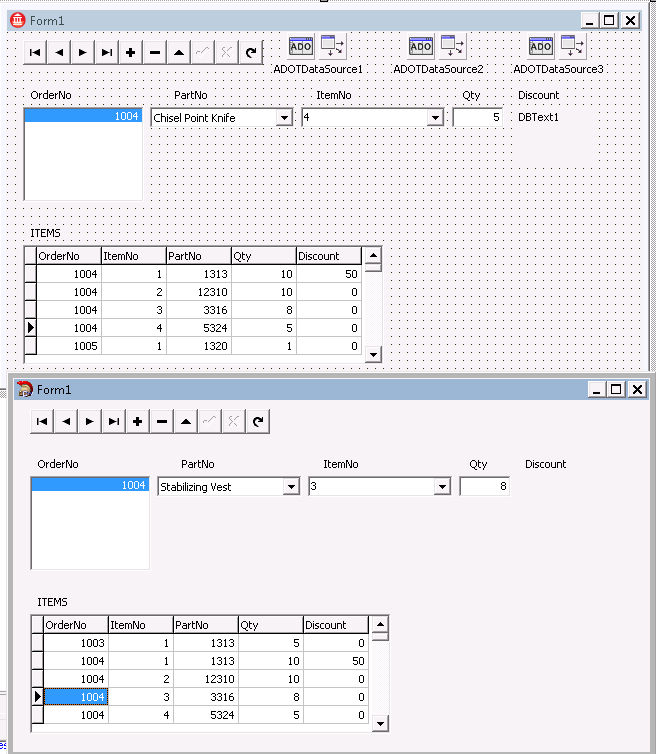This screenshot has height=754, width=656.
Task: Click row indicator of current row in lower grid
Action: pos(38,697)
